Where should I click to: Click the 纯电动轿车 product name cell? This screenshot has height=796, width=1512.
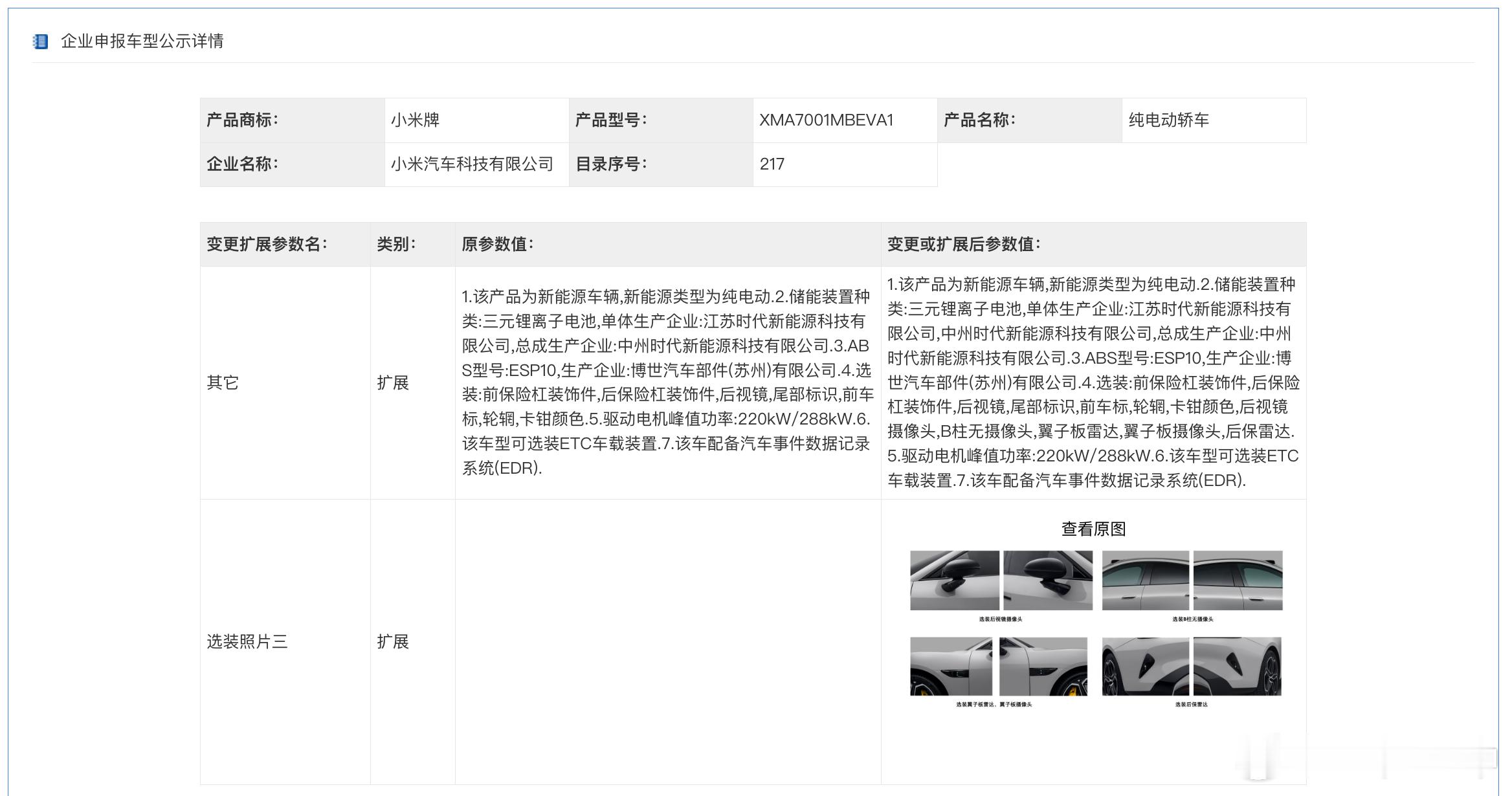[1168, 120]
